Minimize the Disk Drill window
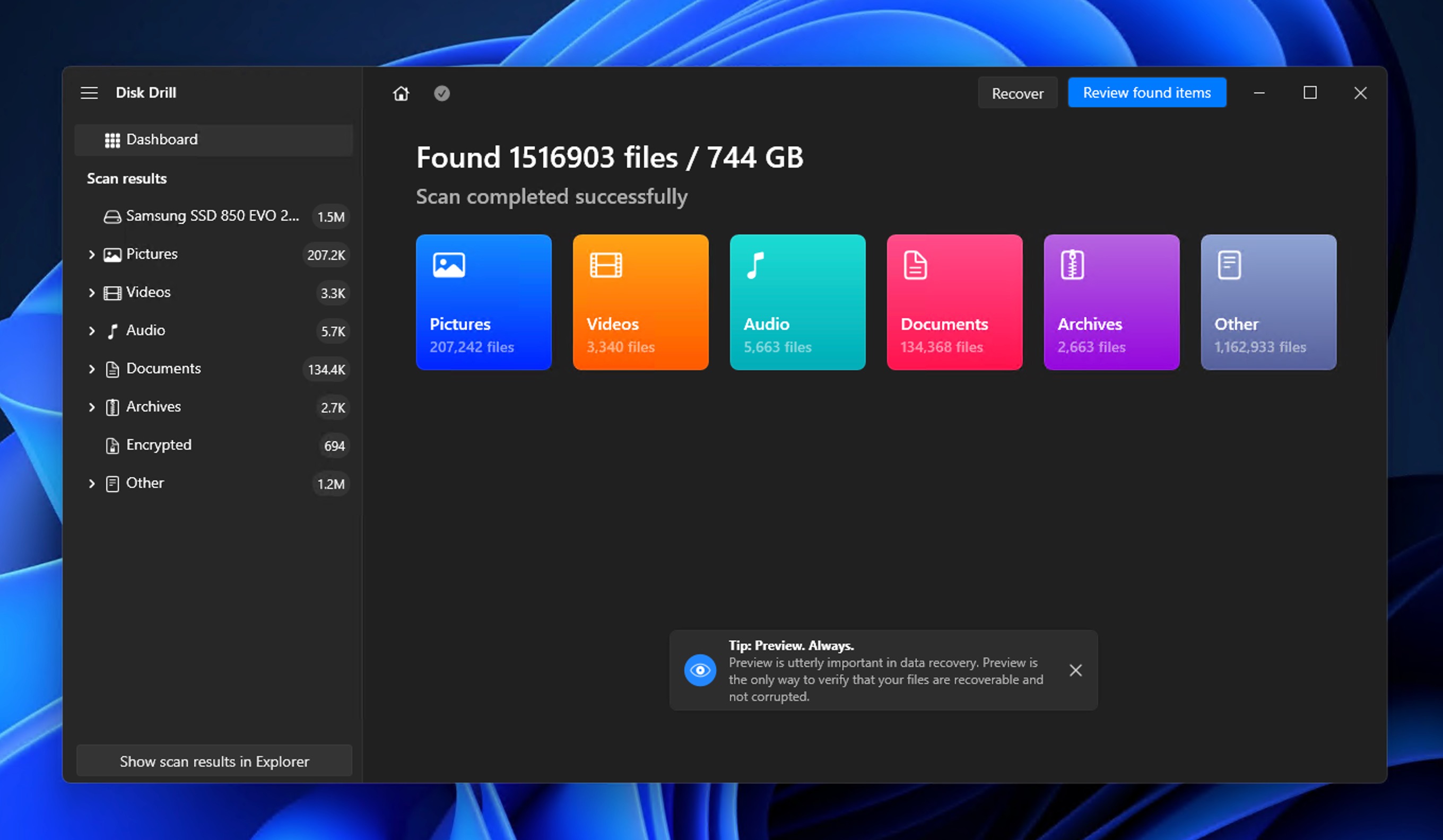1443x840 pixels. pos(1258,93)
